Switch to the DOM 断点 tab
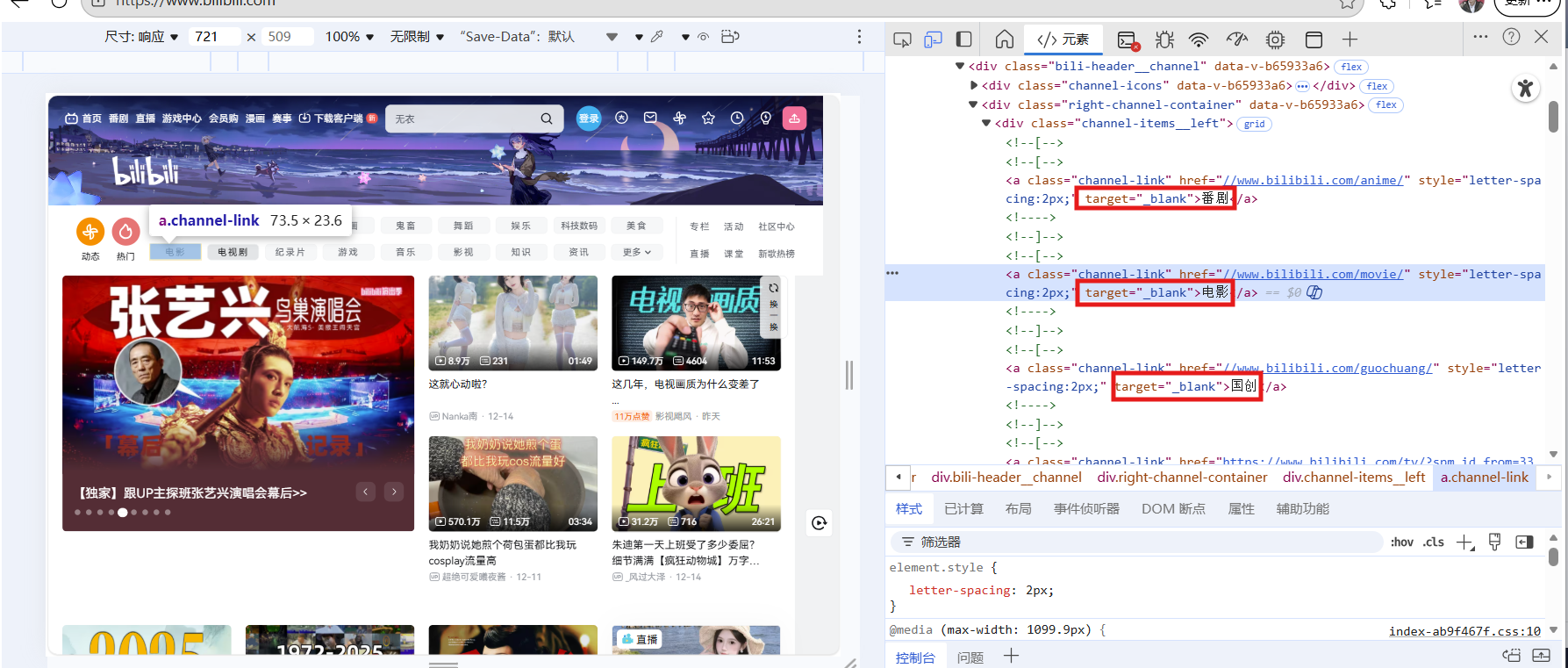Viewport: 1568px width, 668px height. [1173, 509]
